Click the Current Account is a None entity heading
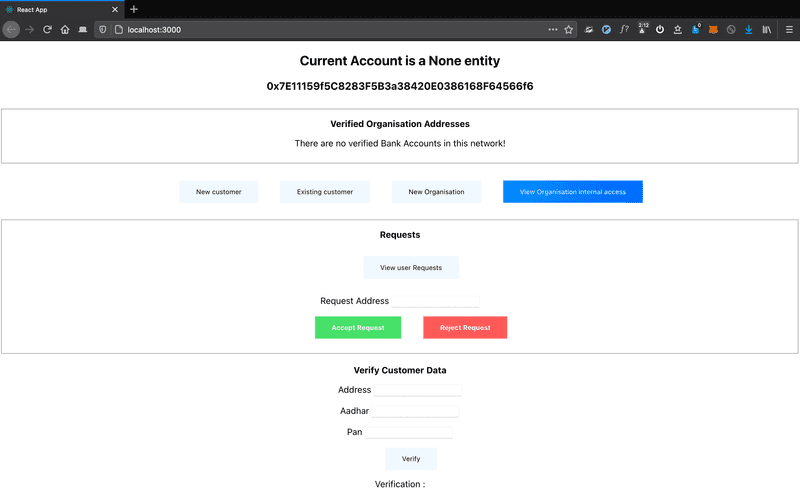The height and width of the screenshot is (500, 800). [x=400, y=61]
